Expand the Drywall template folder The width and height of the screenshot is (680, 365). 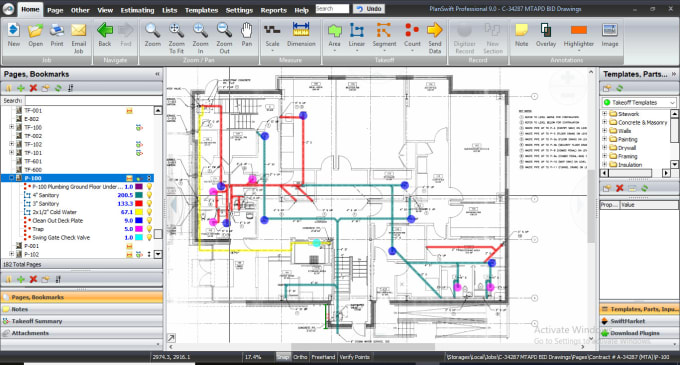pyautogui.click(x=604, y=147)
